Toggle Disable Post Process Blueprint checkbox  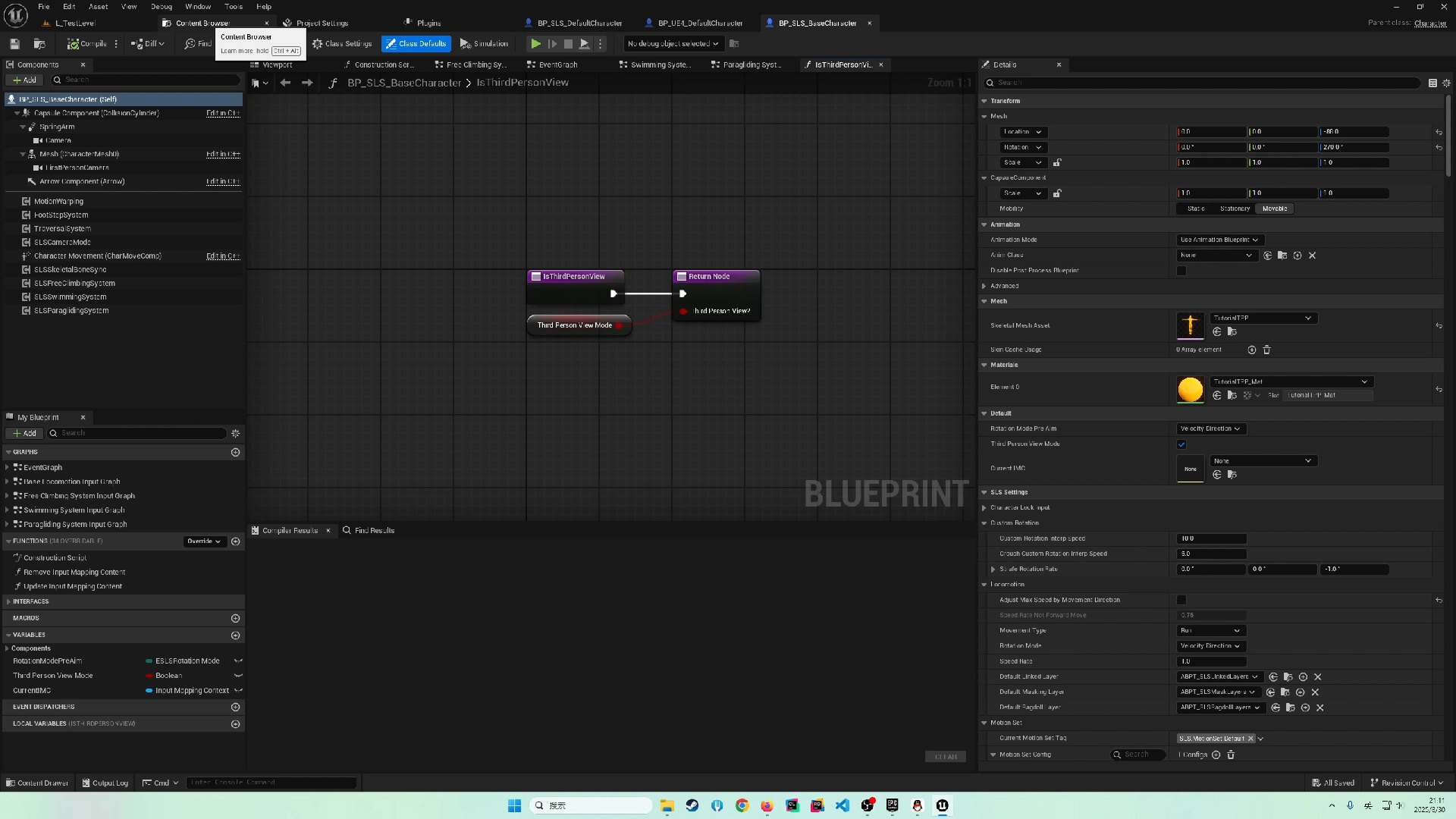(x=1181, y=271)
